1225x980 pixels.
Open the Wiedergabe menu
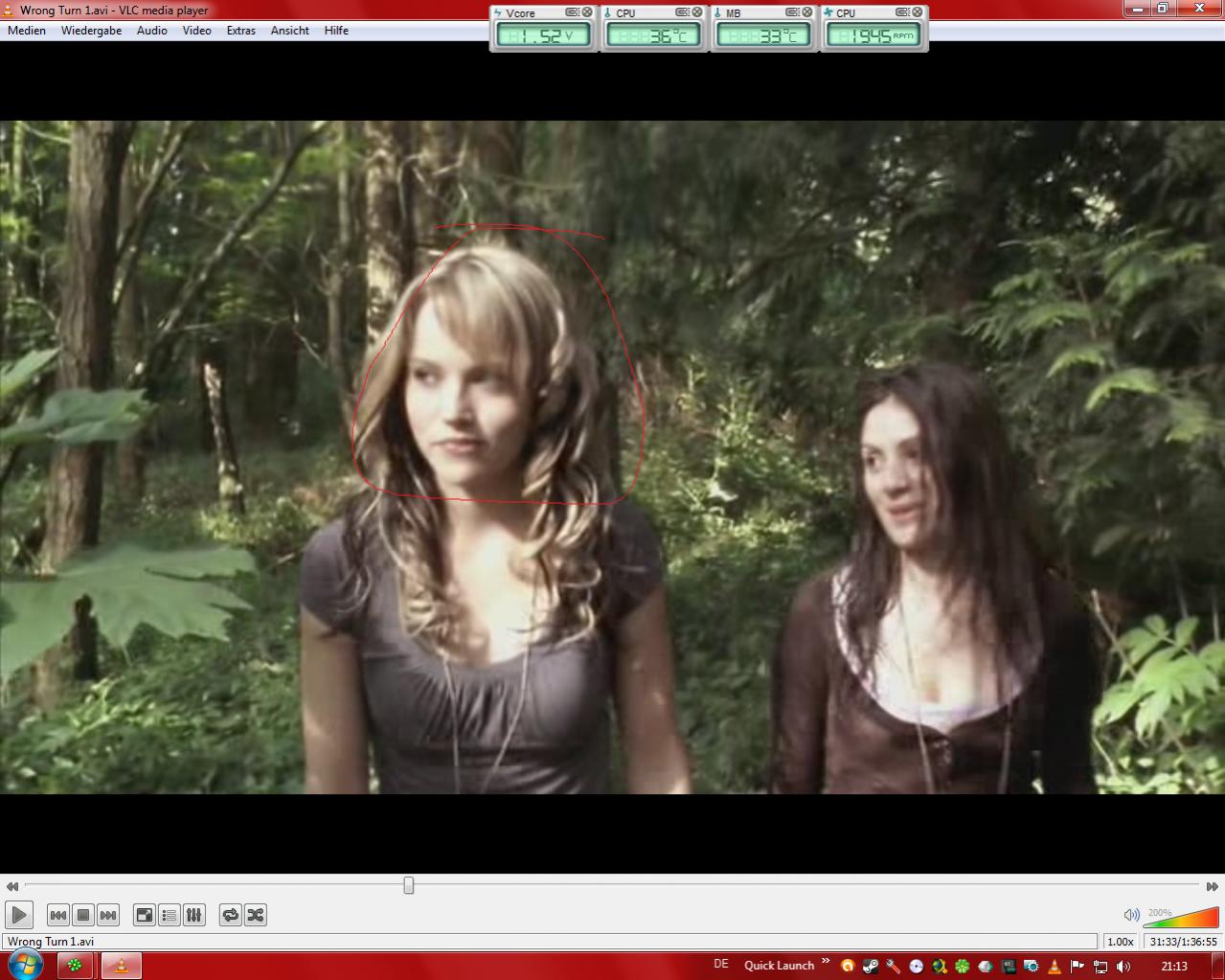pyautogui.click(x=91, y=31)
